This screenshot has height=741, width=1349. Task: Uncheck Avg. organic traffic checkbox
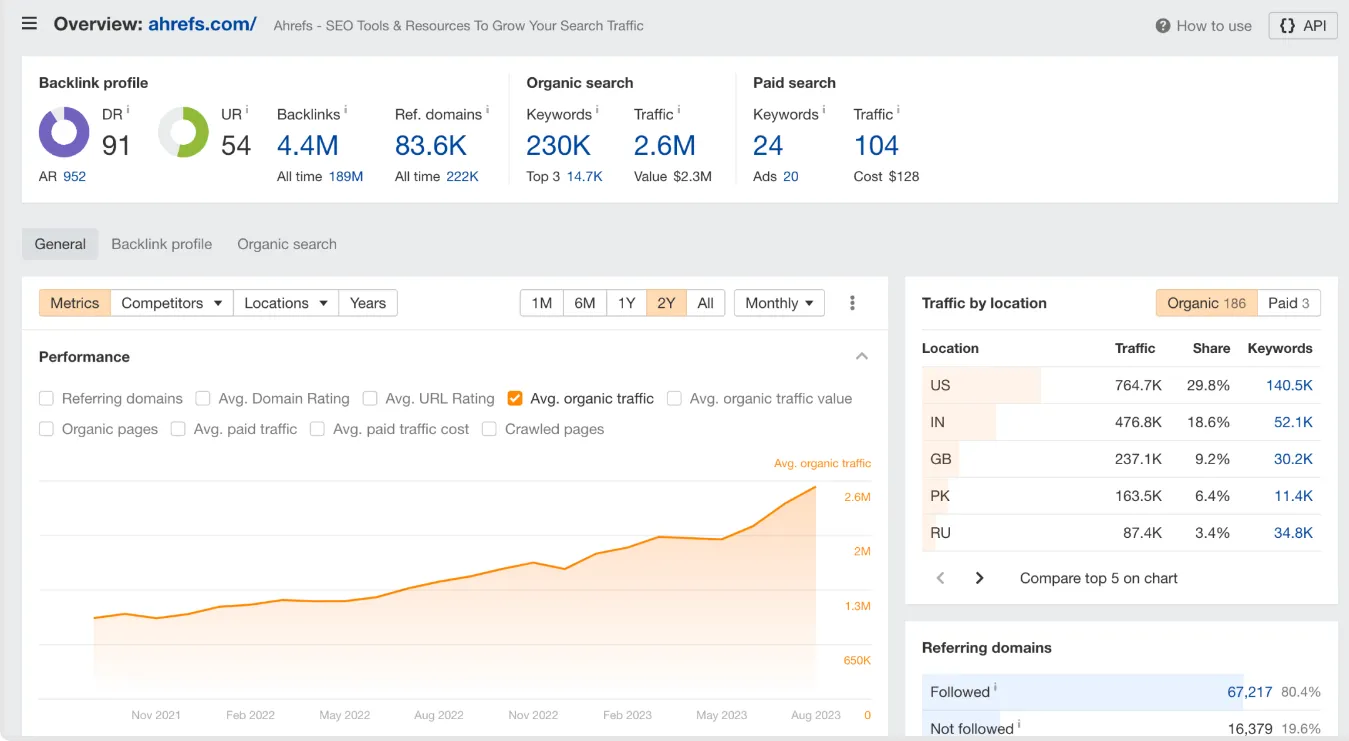point(515,398)
